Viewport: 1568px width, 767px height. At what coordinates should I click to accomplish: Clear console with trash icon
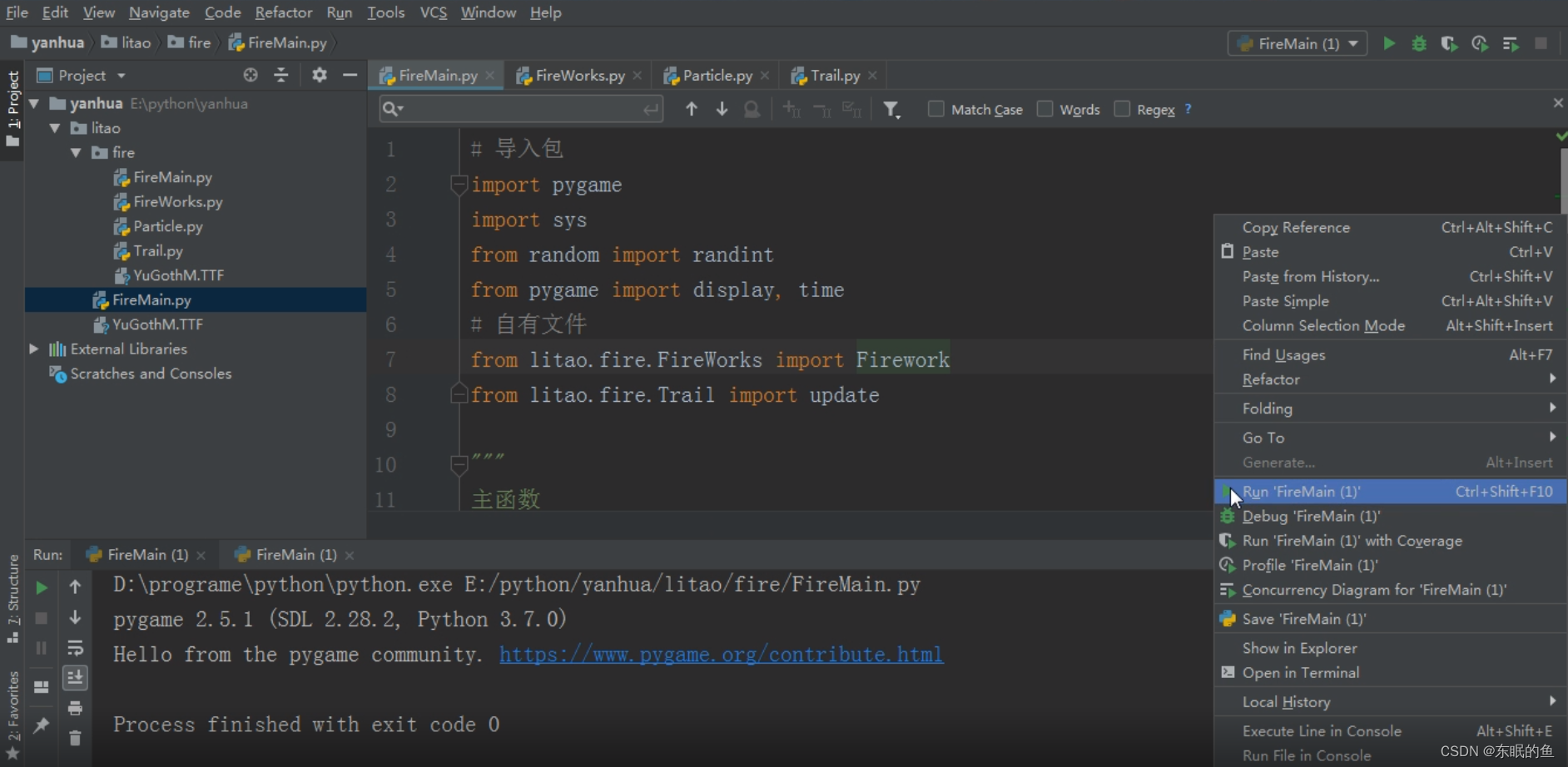coord(75,738)
